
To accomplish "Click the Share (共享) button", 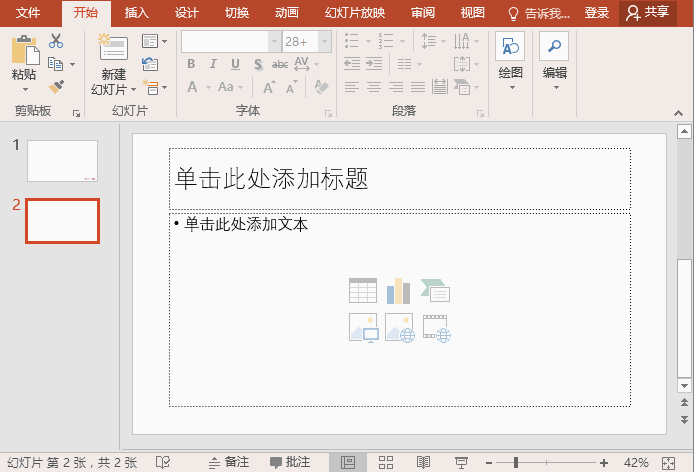I will (x=648, y=13).
